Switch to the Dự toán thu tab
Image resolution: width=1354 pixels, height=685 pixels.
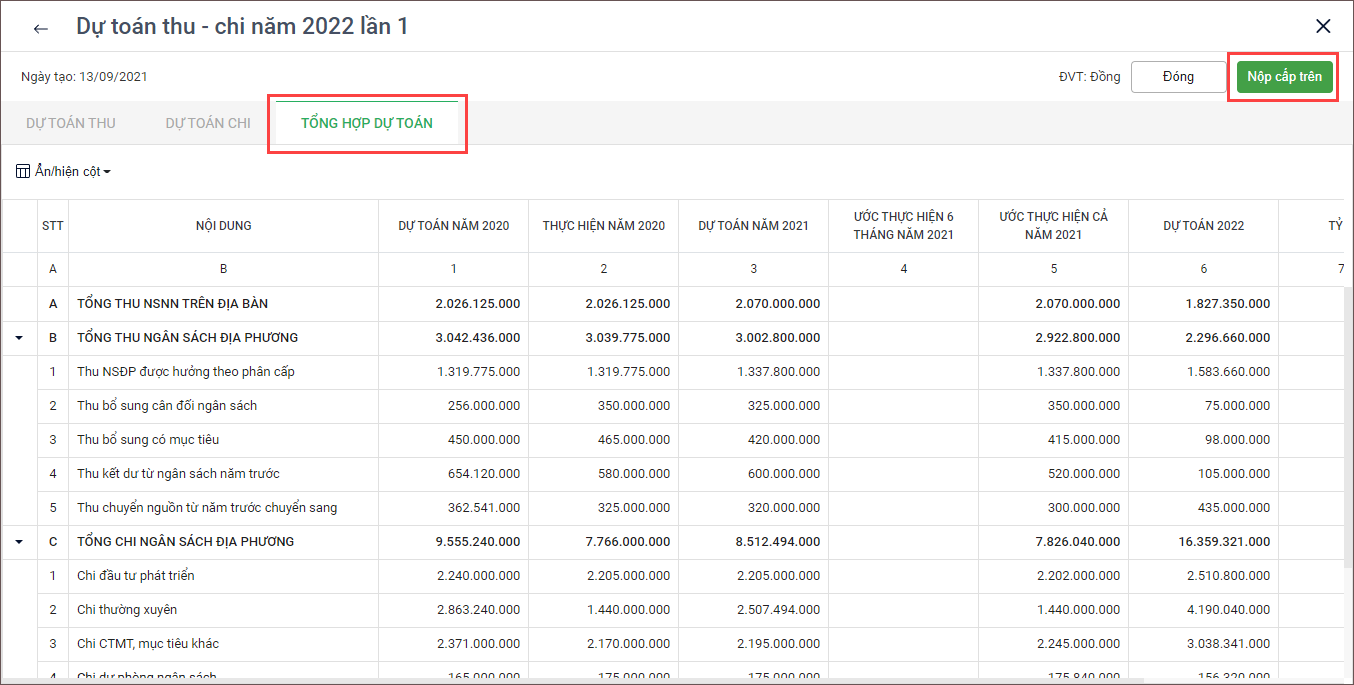[71, 123]
